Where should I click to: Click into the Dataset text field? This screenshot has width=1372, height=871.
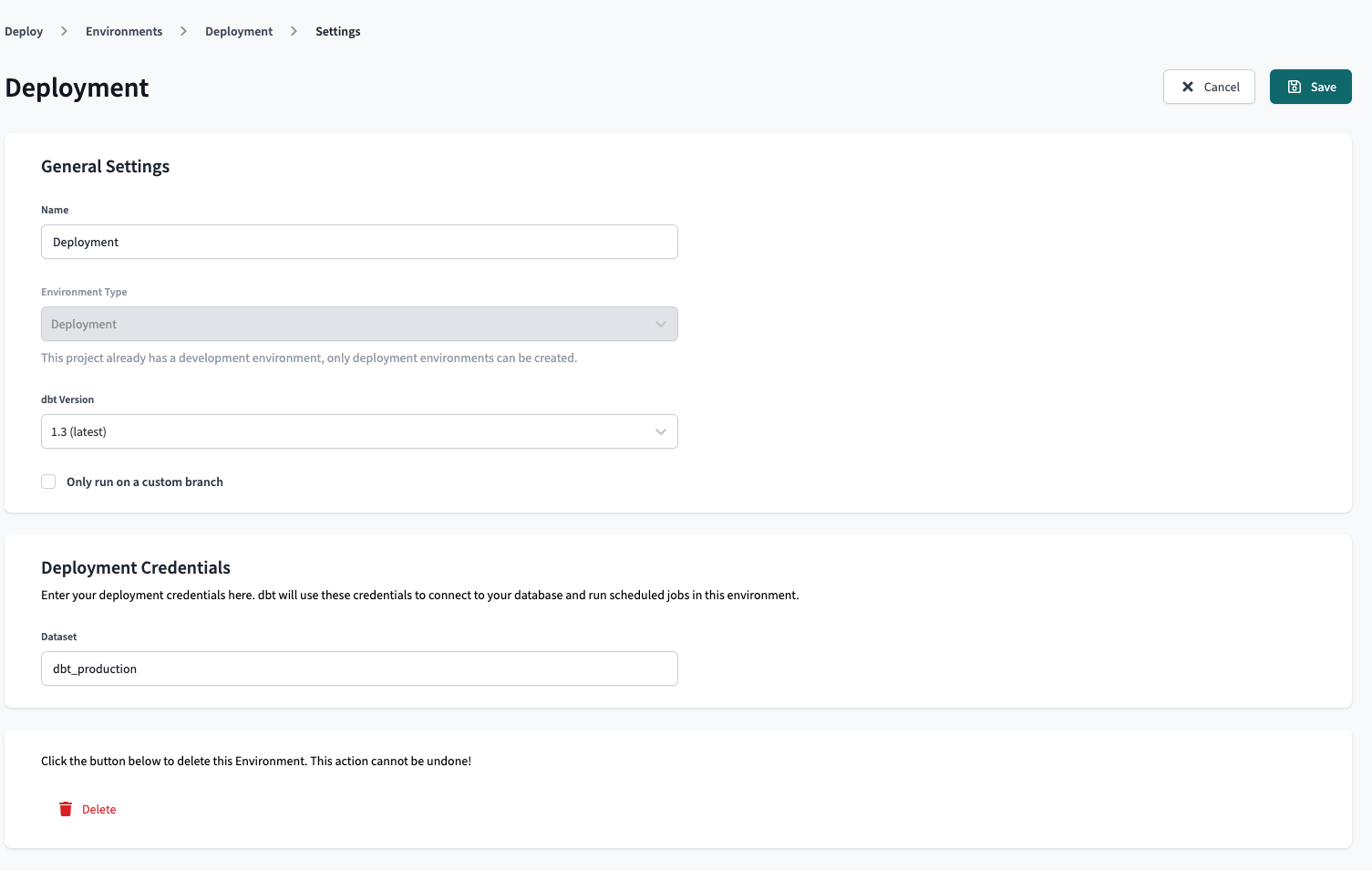pos(359,669)
